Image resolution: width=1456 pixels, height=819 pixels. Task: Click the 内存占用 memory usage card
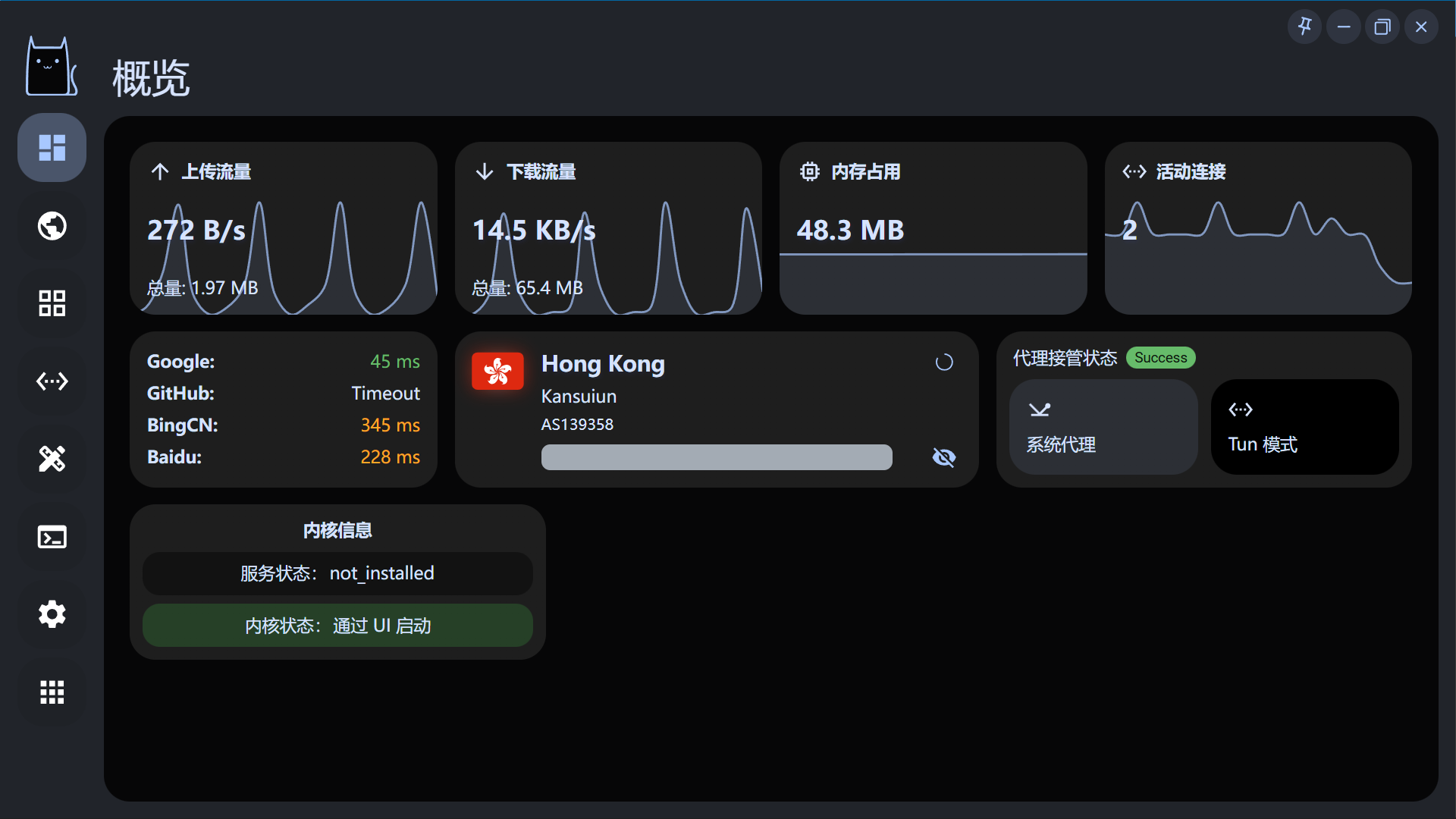coord(933,227)
